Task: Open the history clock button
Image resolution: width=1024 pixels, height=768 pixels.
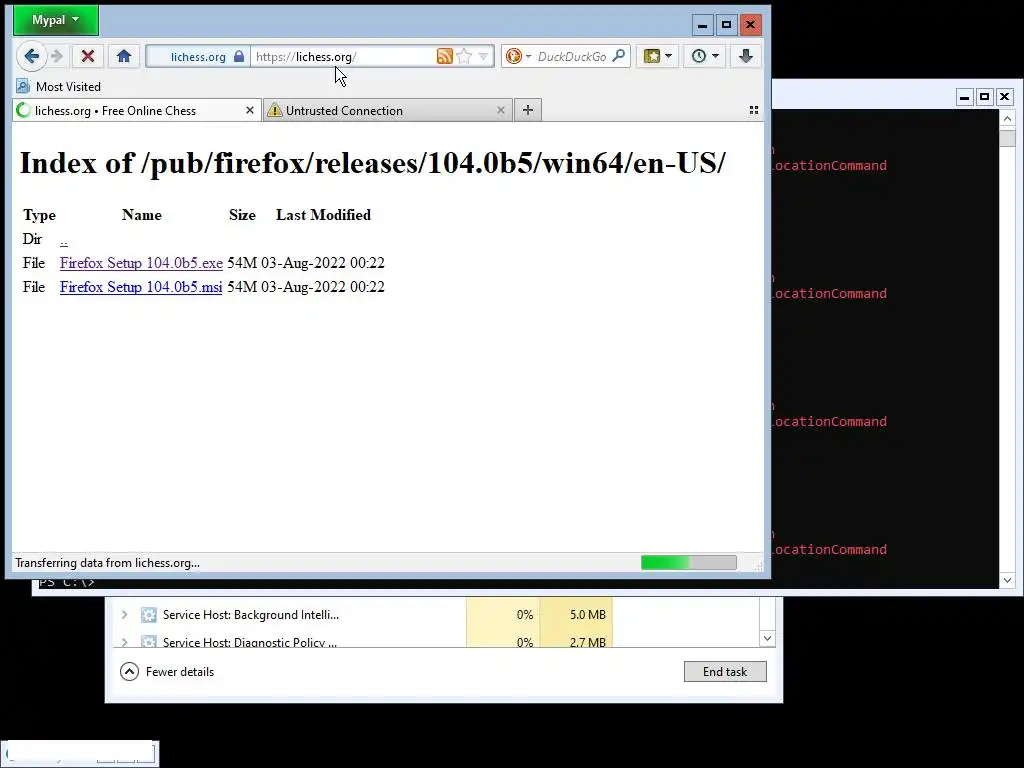Action: tap(705, 56)
